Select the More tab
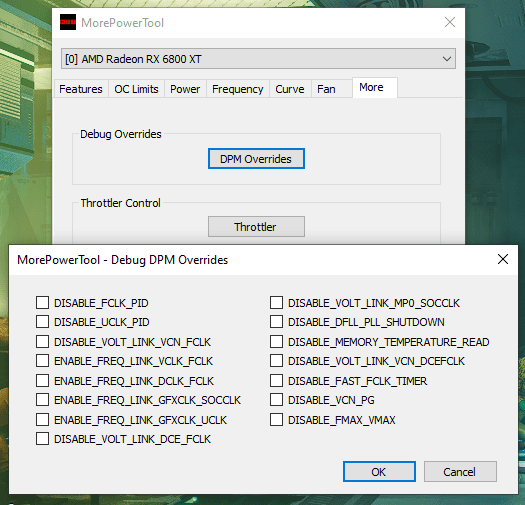Screen dimensions: 525x505 coord(375,87)
